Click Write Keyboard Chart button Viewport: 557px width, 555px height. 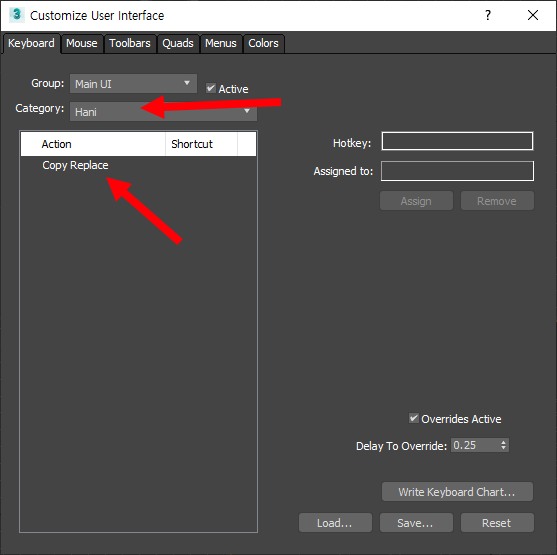coord(457,492)
